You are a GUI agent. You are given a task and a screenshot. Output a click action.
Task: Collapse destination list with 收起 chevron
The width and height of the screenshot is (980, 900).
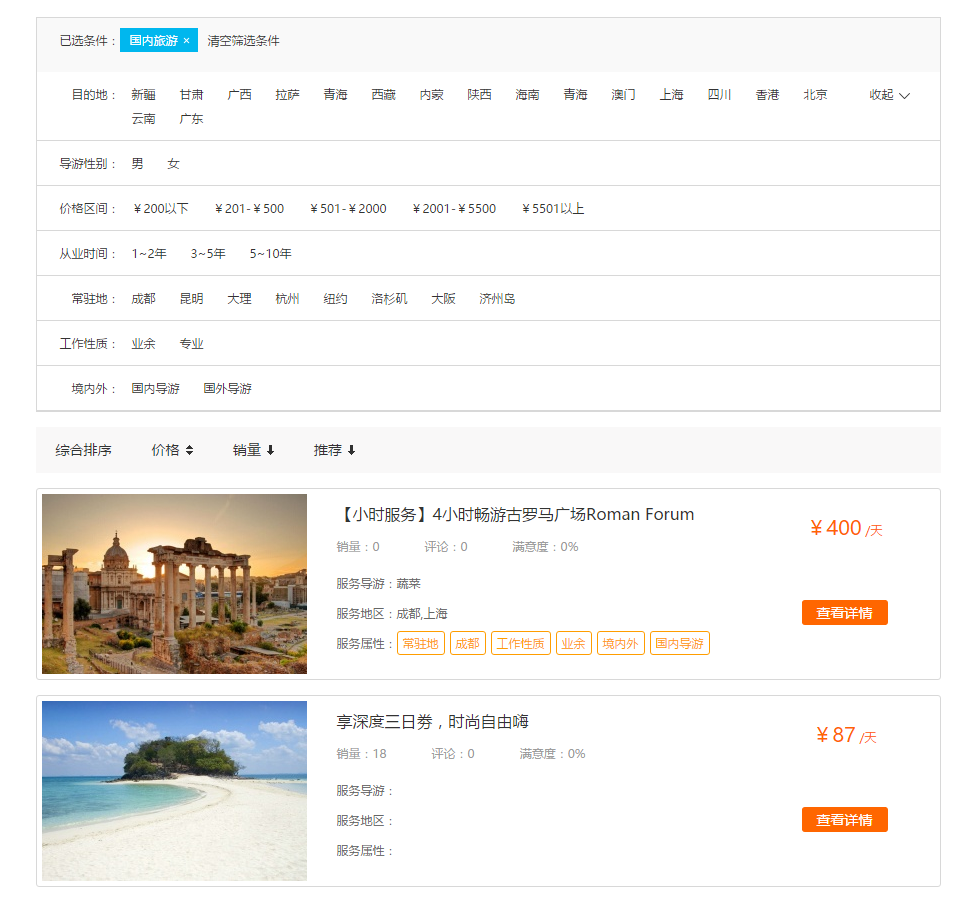[903, 95]
